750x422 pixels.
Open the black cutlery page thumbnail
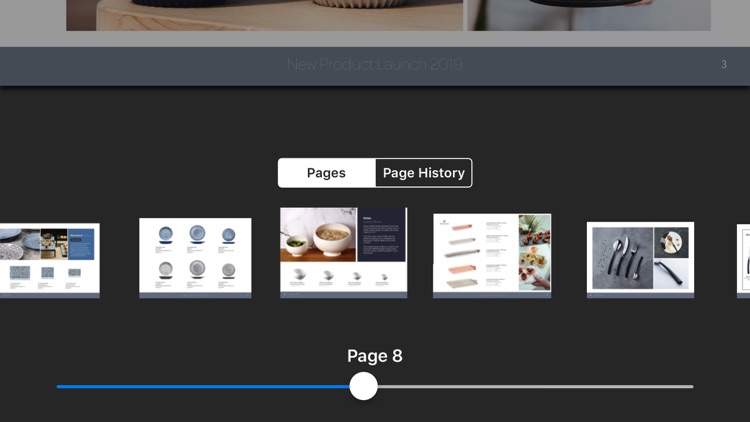tap(640, 260)
